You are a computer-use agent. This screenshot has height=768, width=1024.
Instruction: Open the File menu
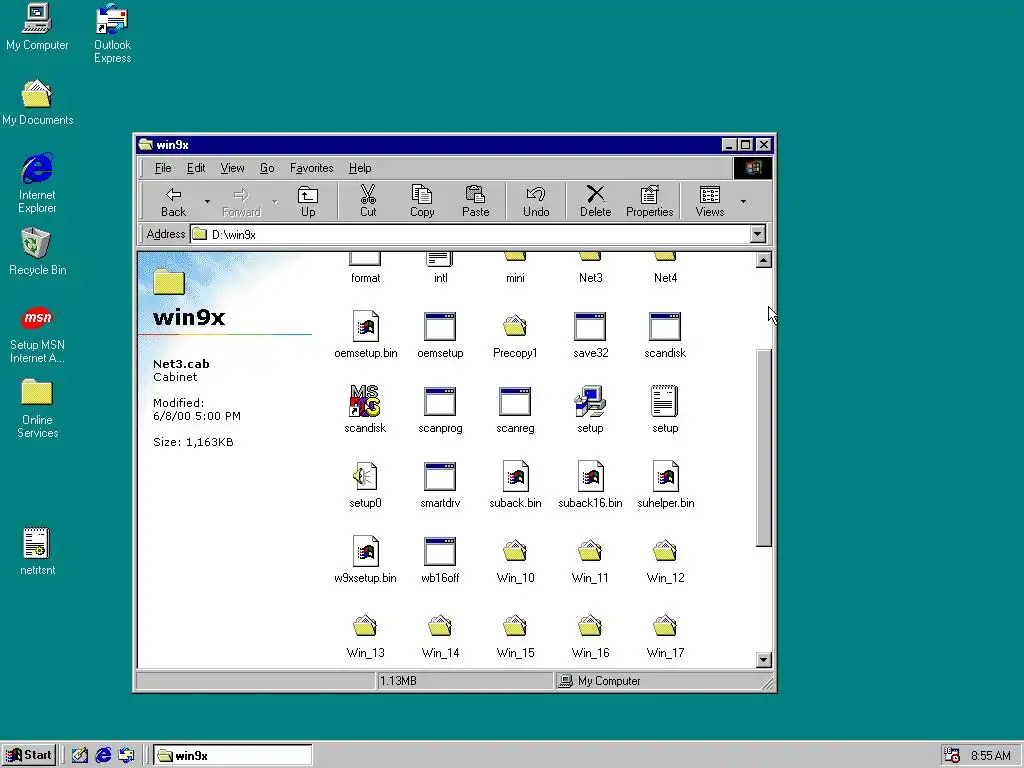[163, 168]
